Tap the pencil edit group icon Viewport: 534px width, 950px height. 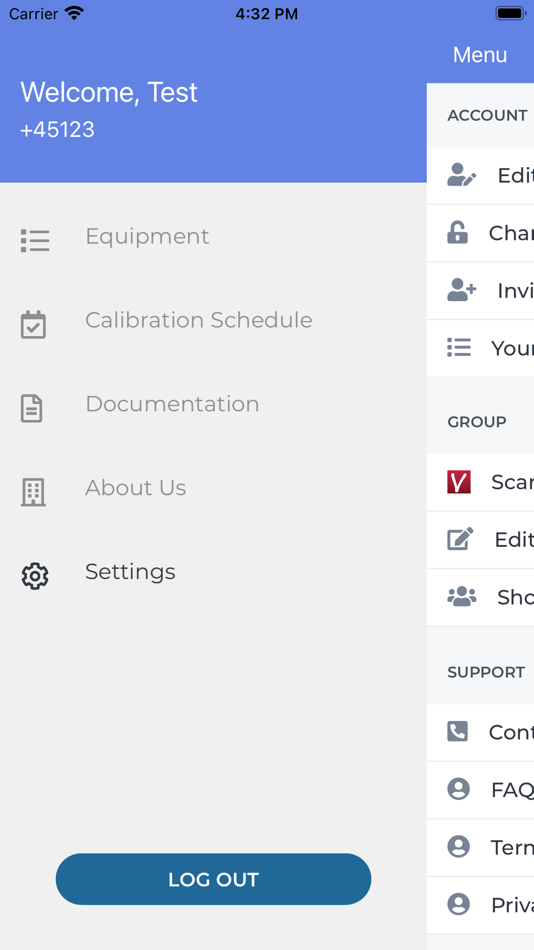[460, 539]
